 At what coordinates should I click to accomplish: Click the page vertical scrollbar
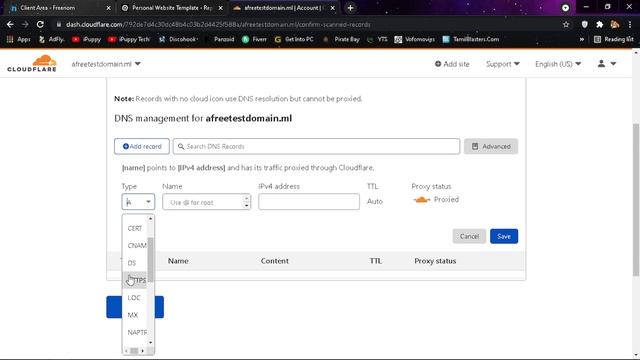(x=636, y=200)
